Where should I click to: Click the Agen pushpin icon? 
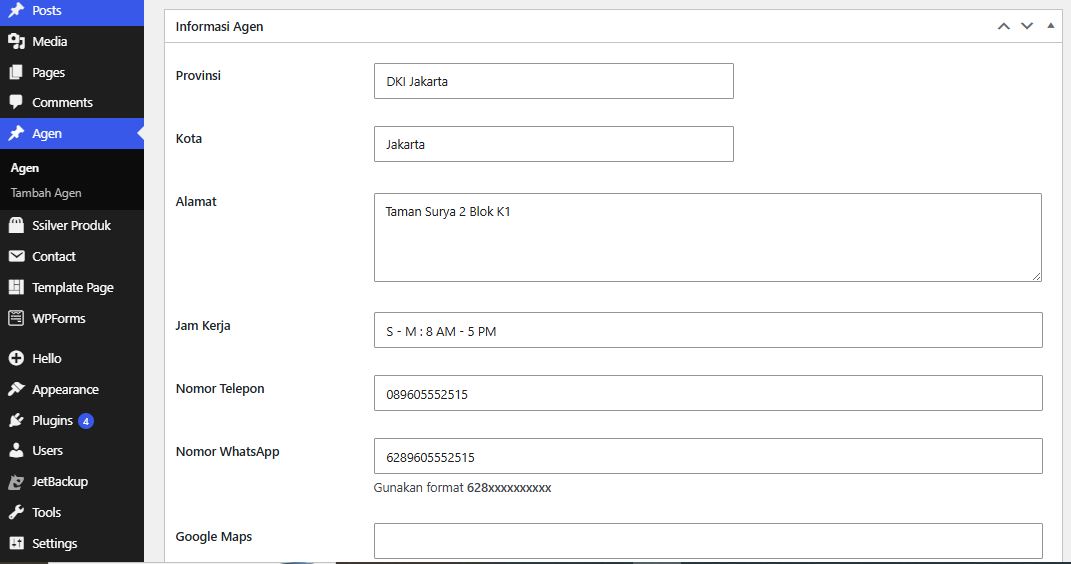click(16, 133)
